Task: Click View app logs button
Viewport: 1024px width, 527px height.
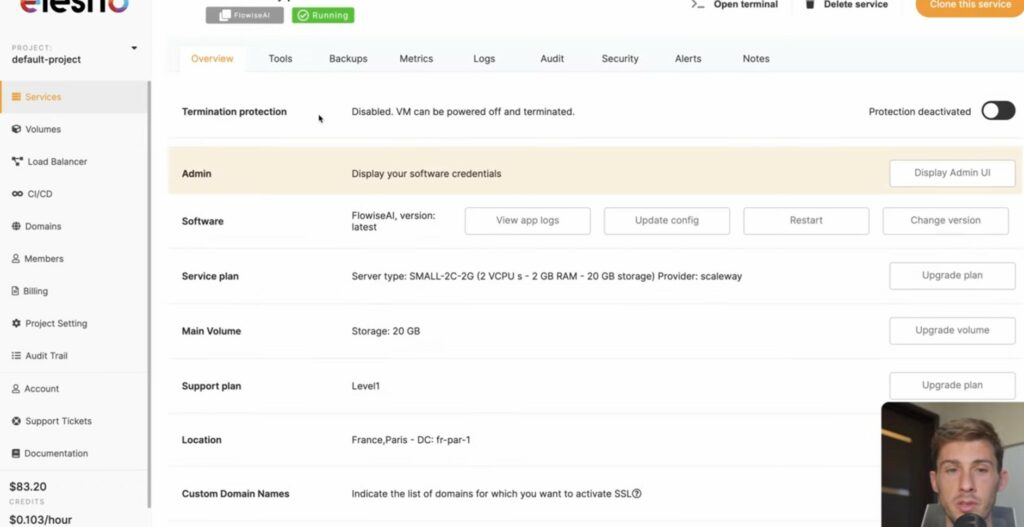Action: click(x=528, y=221)
